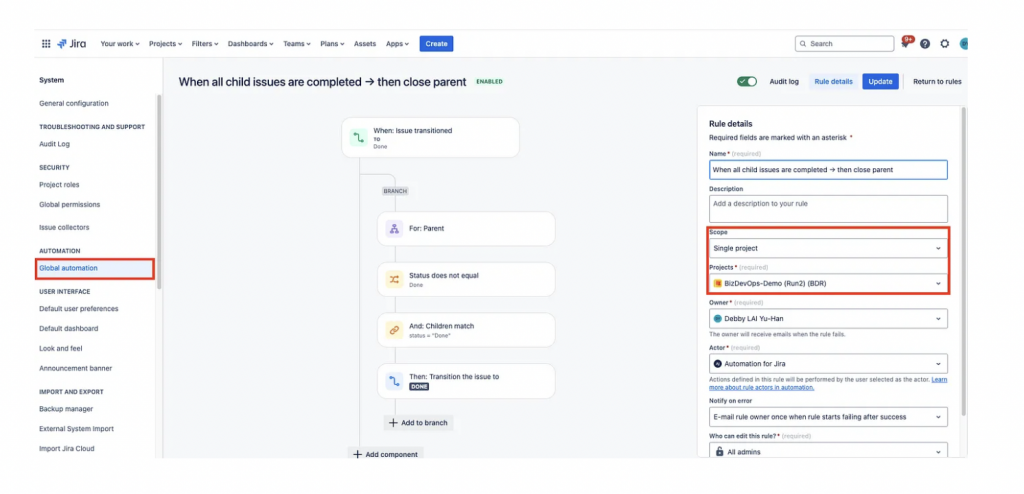The image size is (1024, 494).
Task: Open Audit Log in the sidebar
Action: [x=54, y=144]
